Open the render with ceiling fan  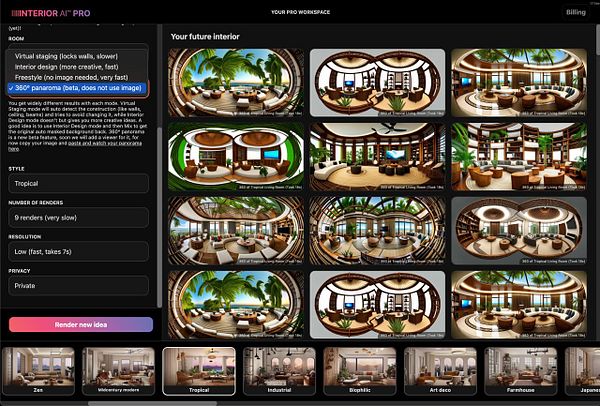377,157
